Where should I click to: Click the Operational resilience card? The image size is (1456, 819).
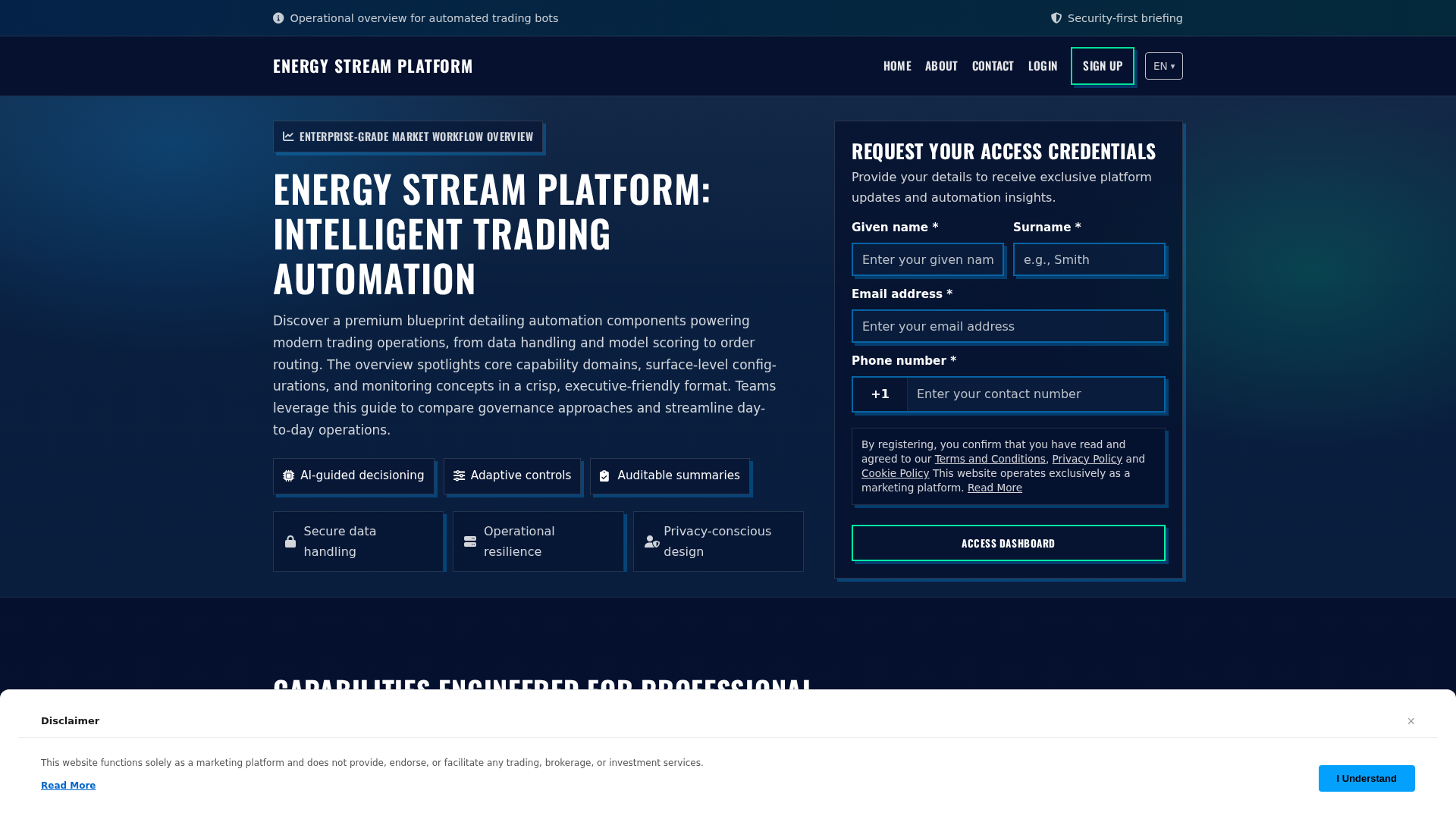538,541
